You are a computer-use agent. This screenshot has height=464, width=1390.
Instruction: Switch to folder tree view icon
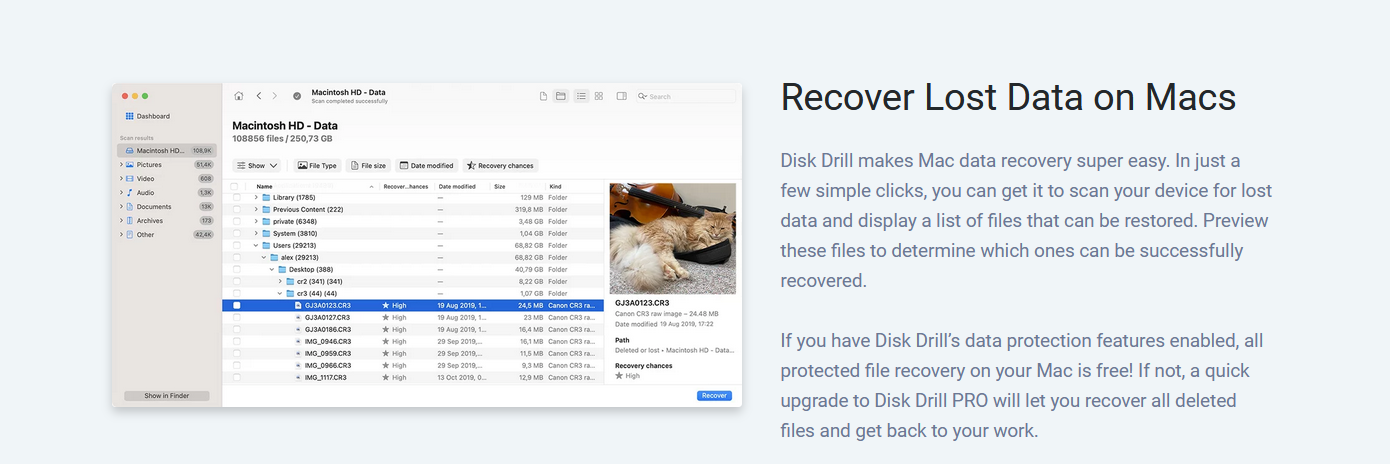point(561,96)
